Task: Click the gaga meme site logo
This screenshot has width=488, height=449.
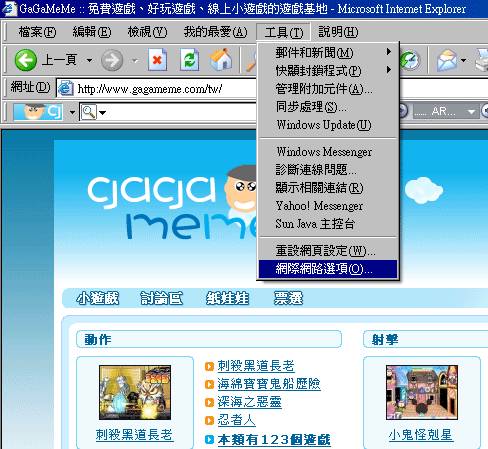Action: pos(172,203)
